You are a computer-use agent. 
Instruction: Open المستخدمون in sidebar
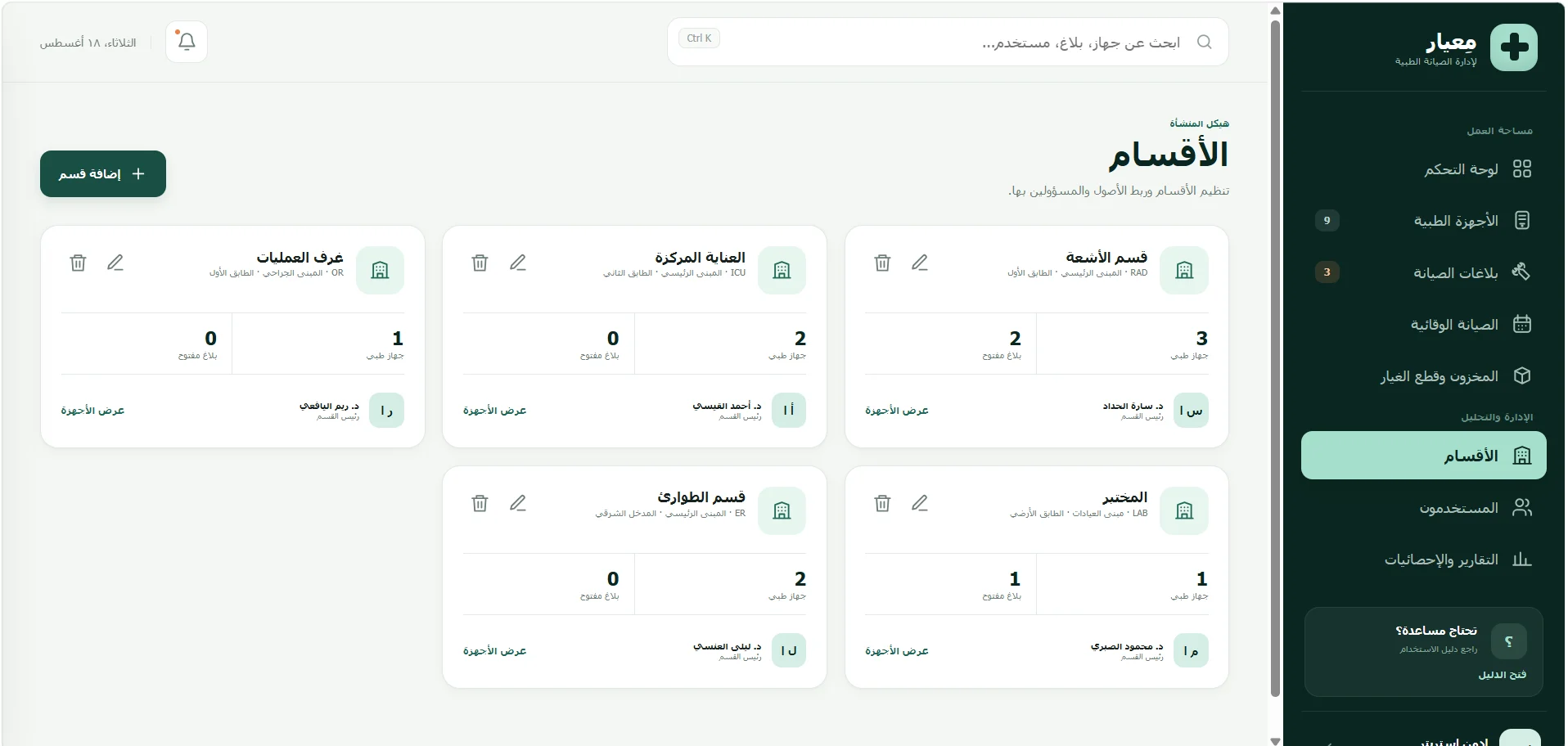coord(1424,507)
